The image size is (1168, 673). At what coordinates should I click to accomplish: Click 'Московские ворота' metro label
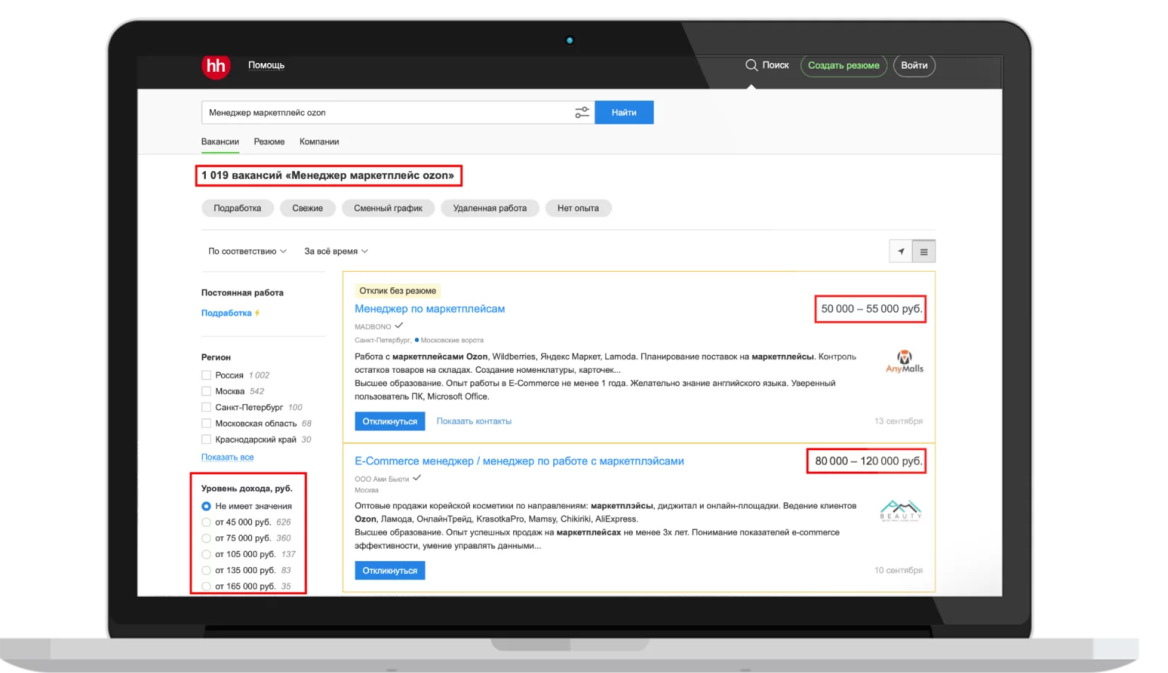(x=452, y=340)
